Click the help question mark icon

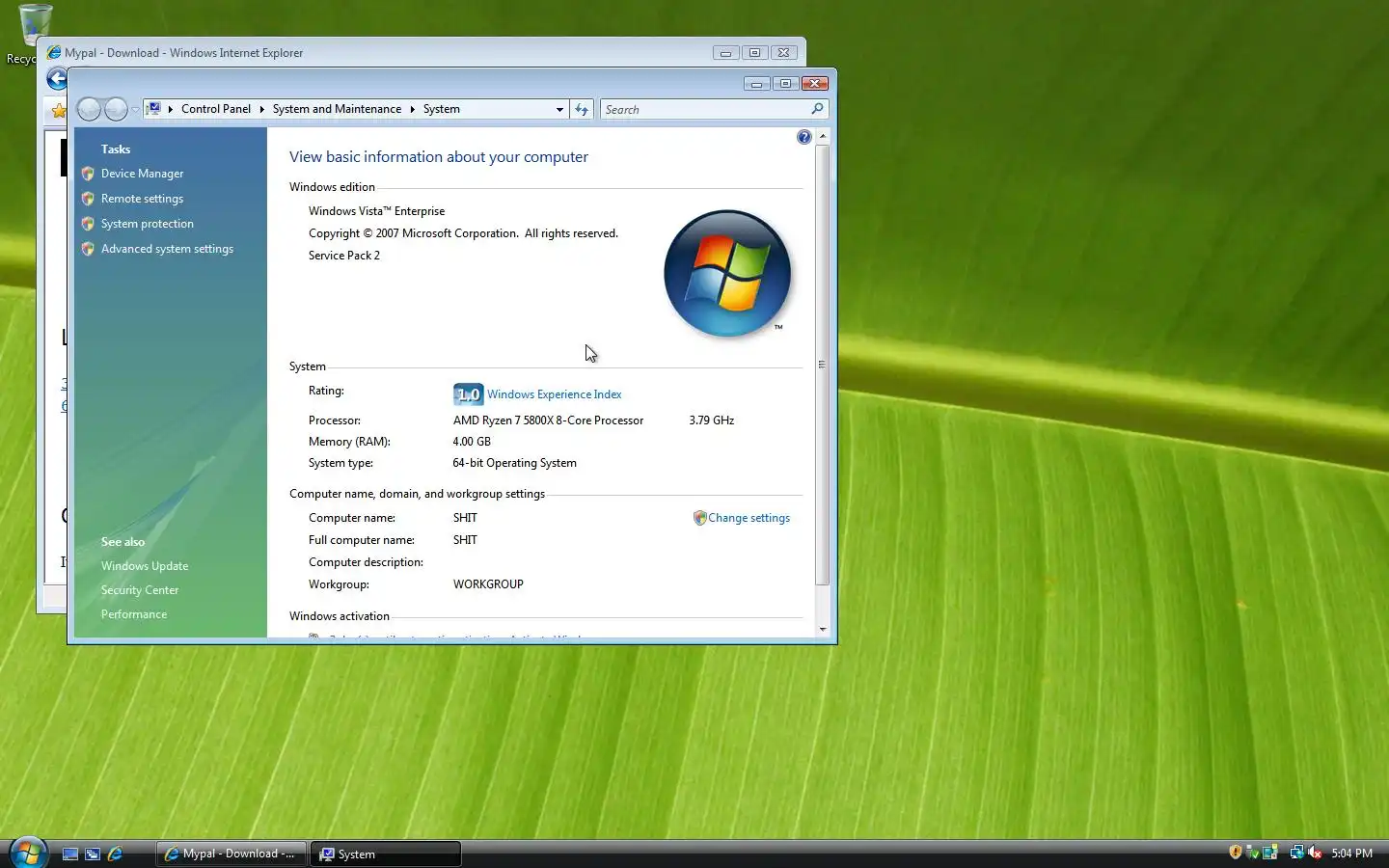(x=804, y=137)
